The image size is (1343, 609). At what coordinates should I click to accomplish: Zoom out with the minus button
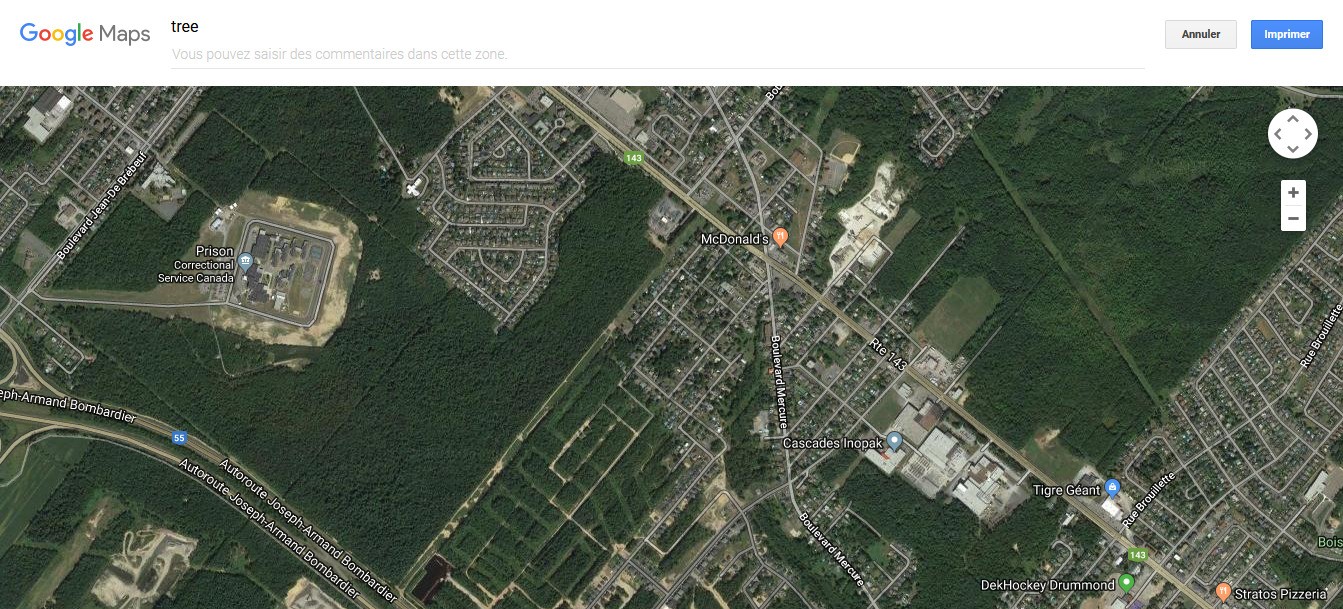click(1293, 218)
